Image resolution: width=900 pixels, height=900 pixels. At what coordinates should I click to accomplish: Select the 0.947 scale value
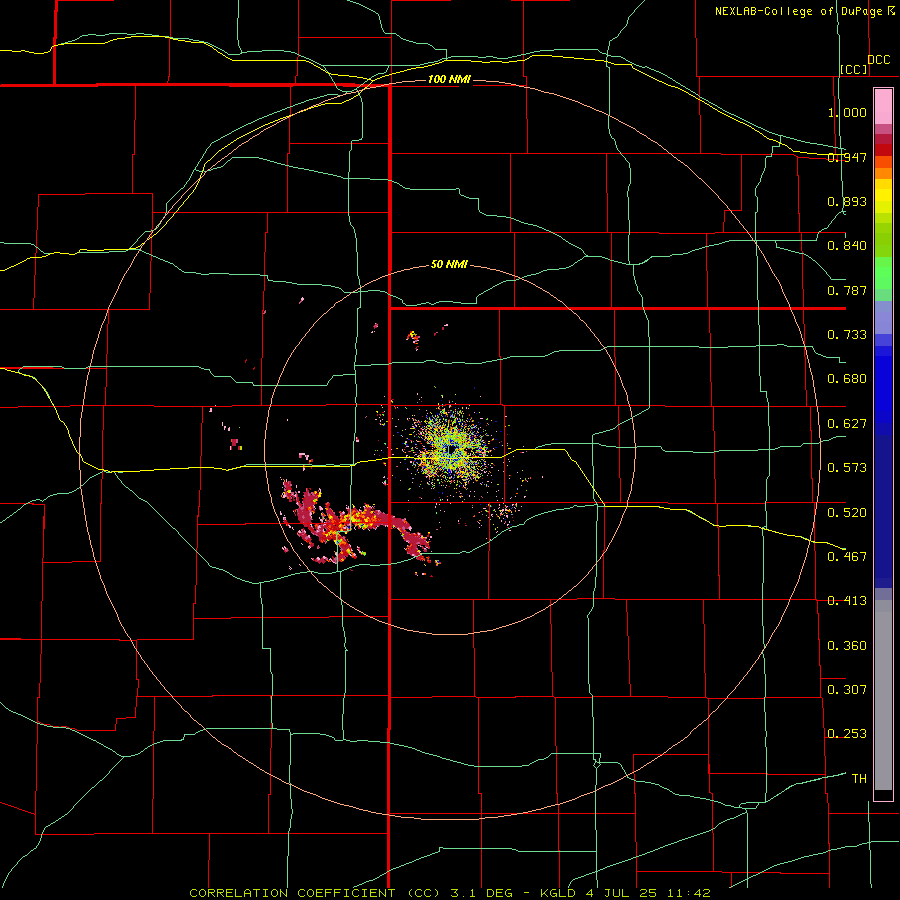(x=847, y=157)
